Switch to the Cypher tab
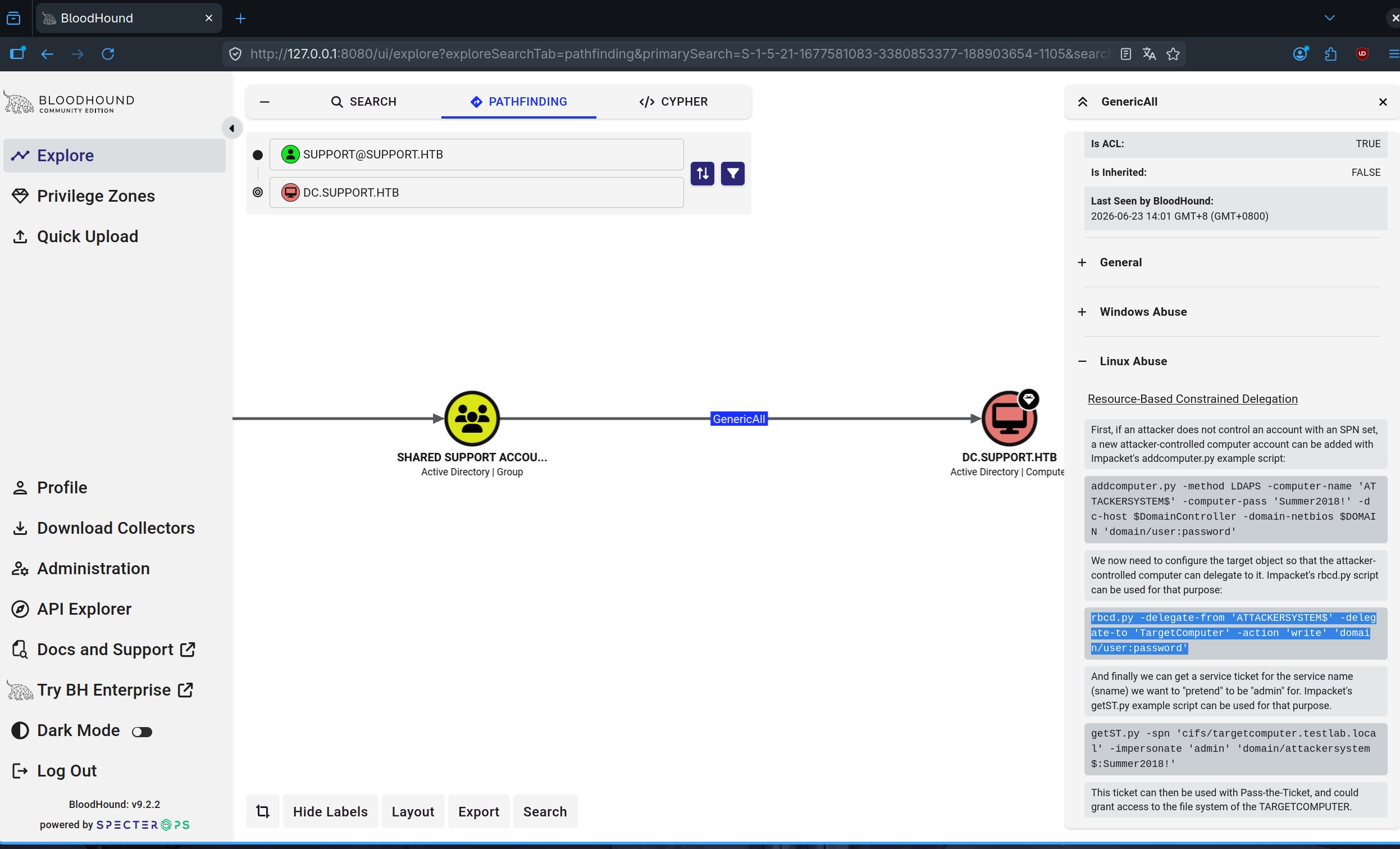Viewport: 1400px width, 849px height. pos(673,102)
